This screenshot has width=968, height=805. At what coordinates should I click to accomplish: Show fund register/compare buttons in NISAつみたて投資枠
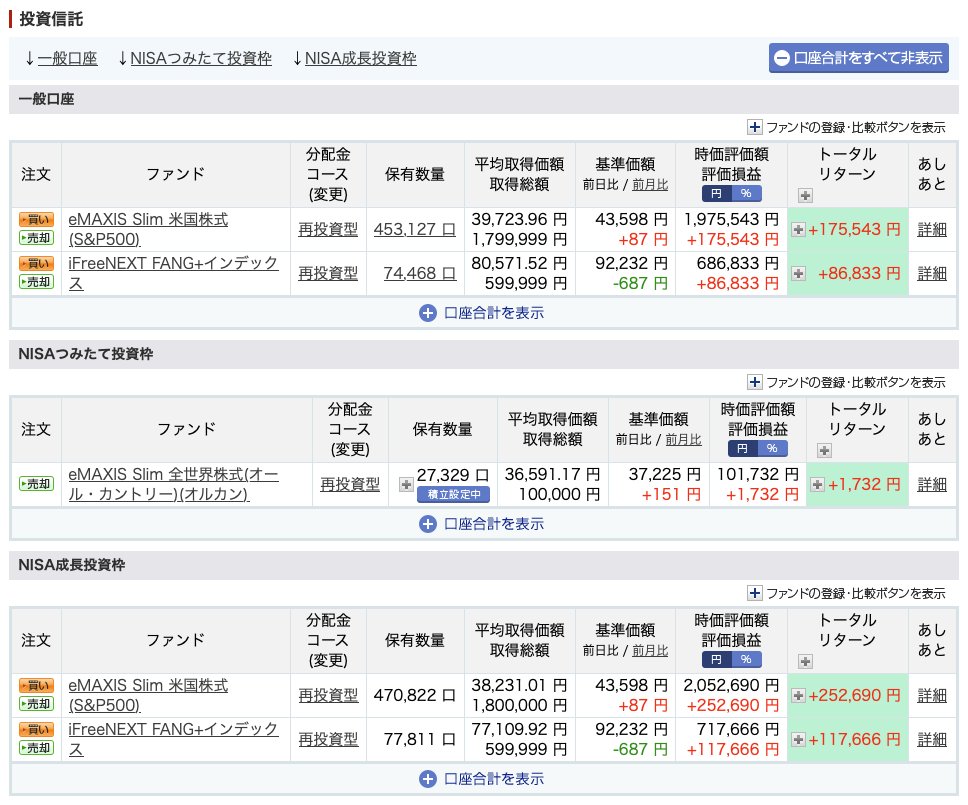[846, 382]
